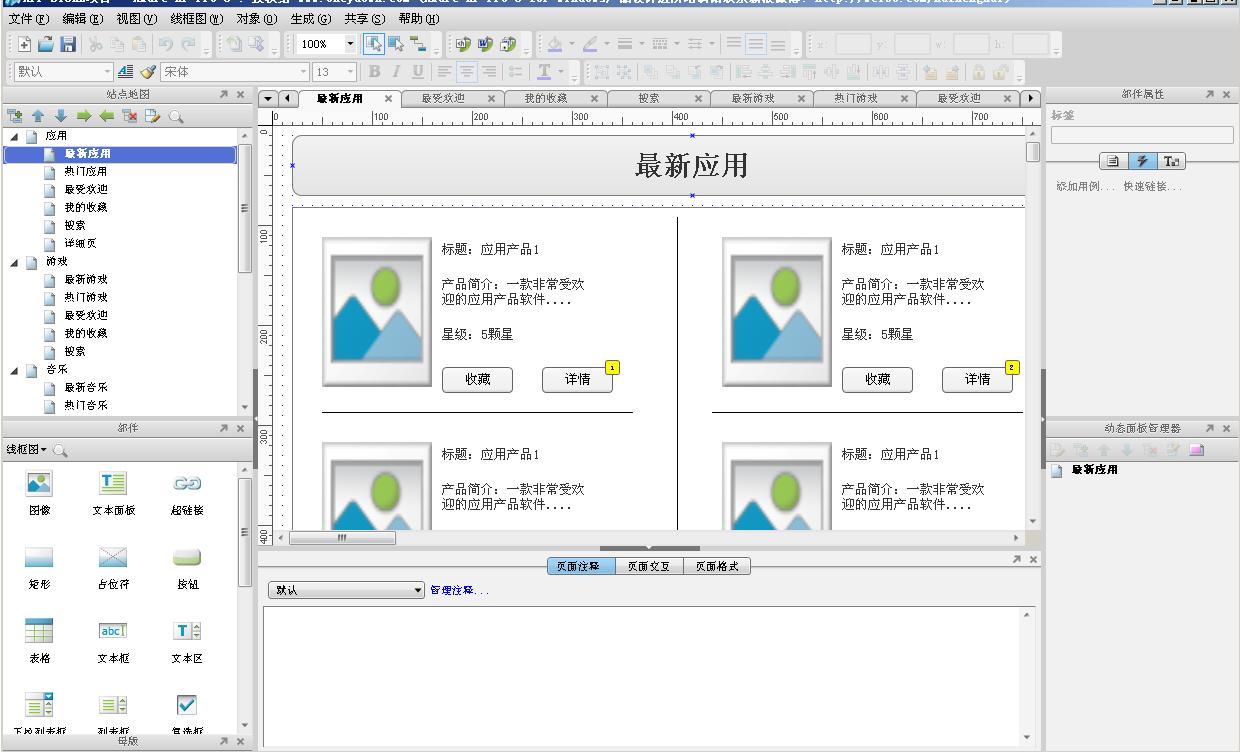Open the 线框图 widget library dropdown
Screen dimensions: 1240x752
pos(27,451)
